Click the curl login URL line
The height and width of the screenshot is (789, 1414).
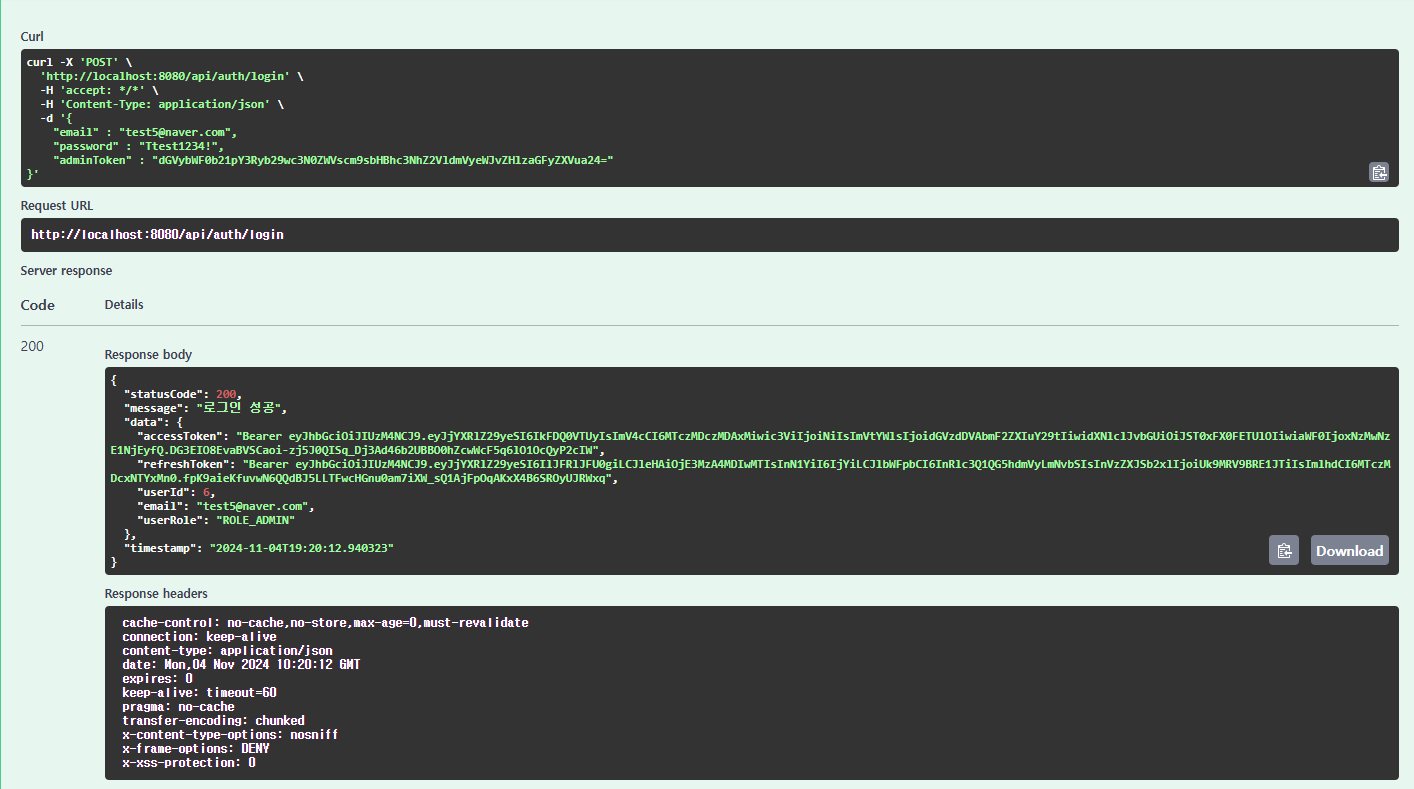[x=172, y=76]
